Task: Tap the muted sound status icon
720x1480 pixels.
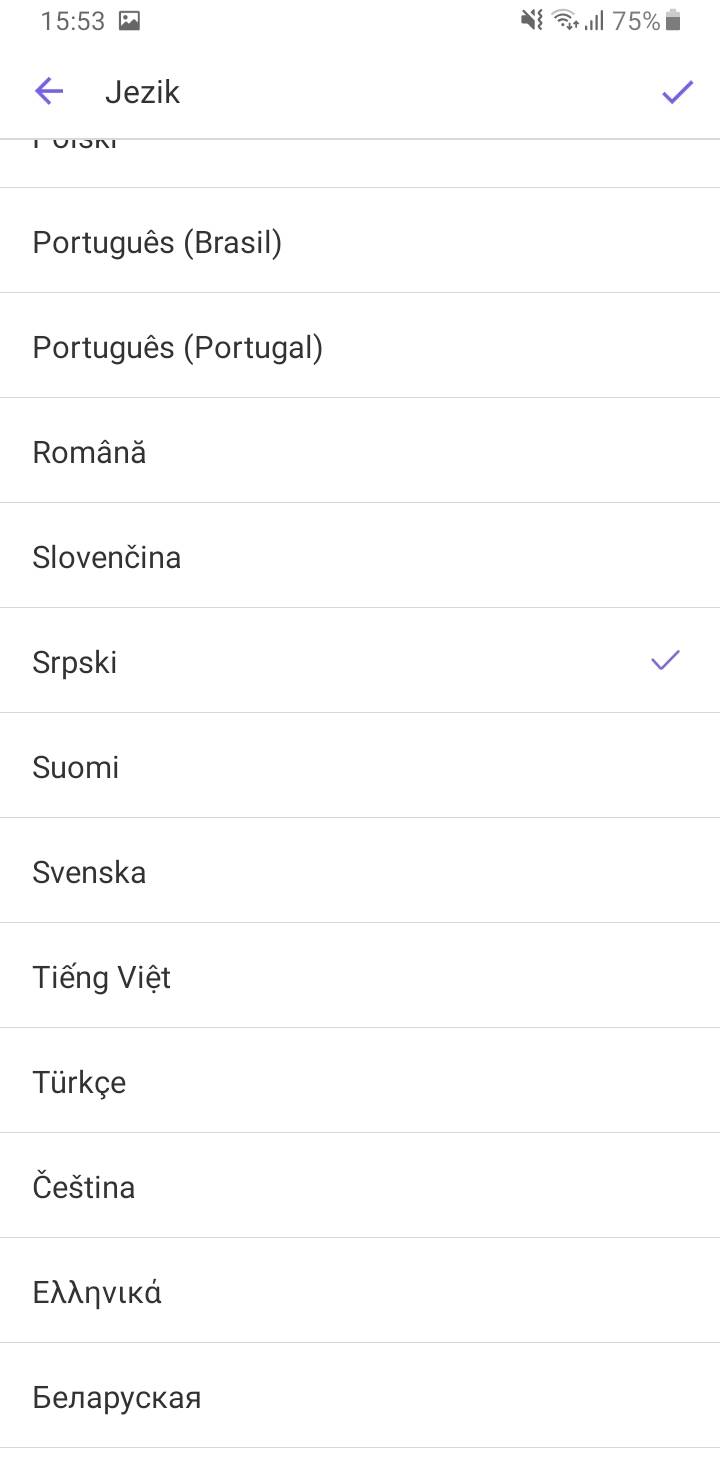Action: coord(532,21)
